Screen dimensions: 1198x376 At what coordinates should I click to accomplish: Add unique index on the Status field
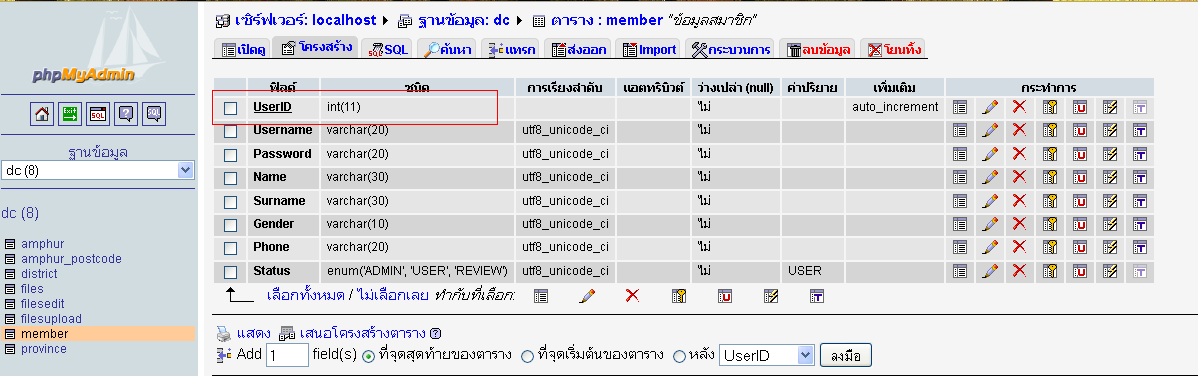click(x=1080, y=271)
